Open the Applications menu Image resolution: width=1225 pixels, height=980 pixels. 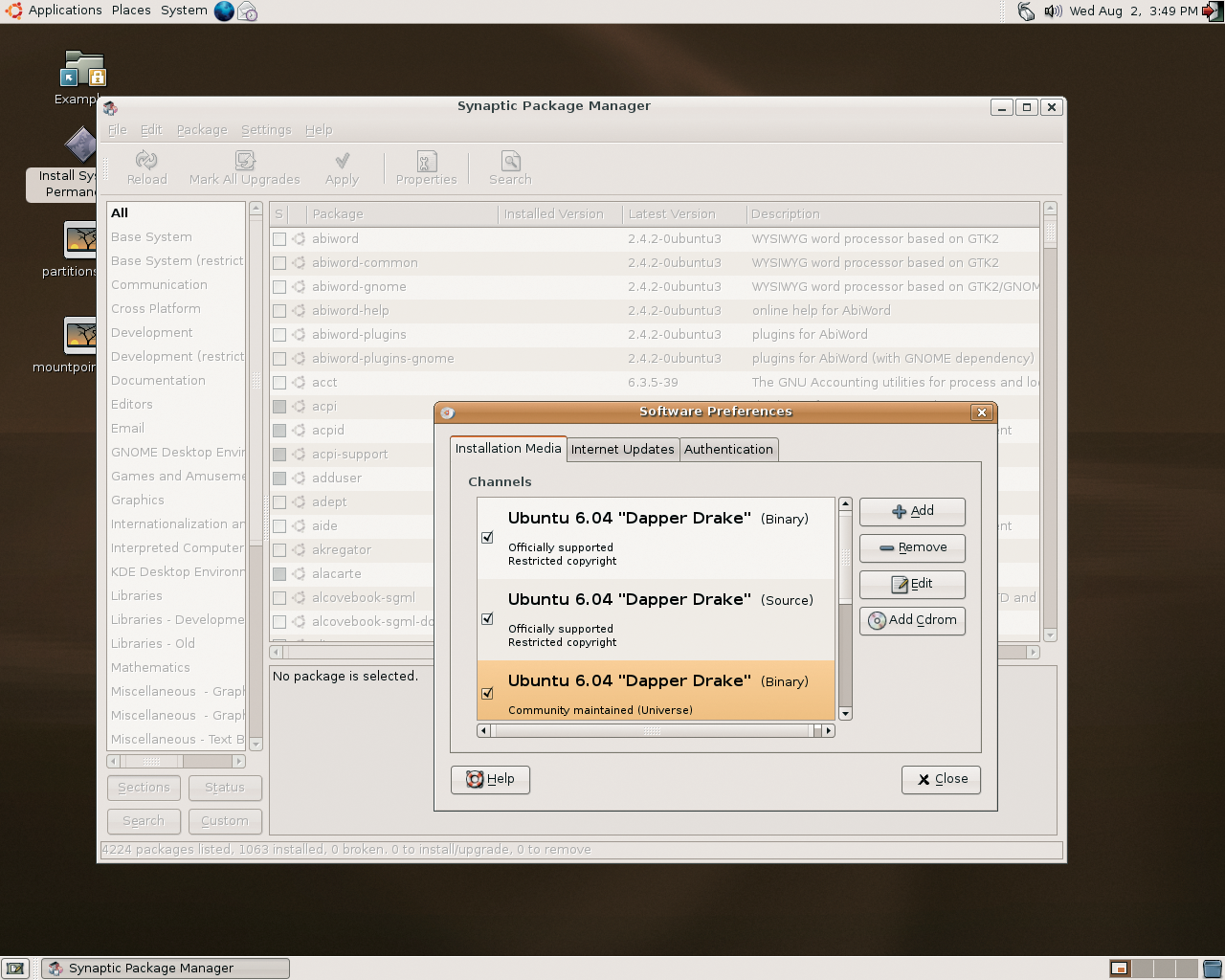(x=65, y=11)
